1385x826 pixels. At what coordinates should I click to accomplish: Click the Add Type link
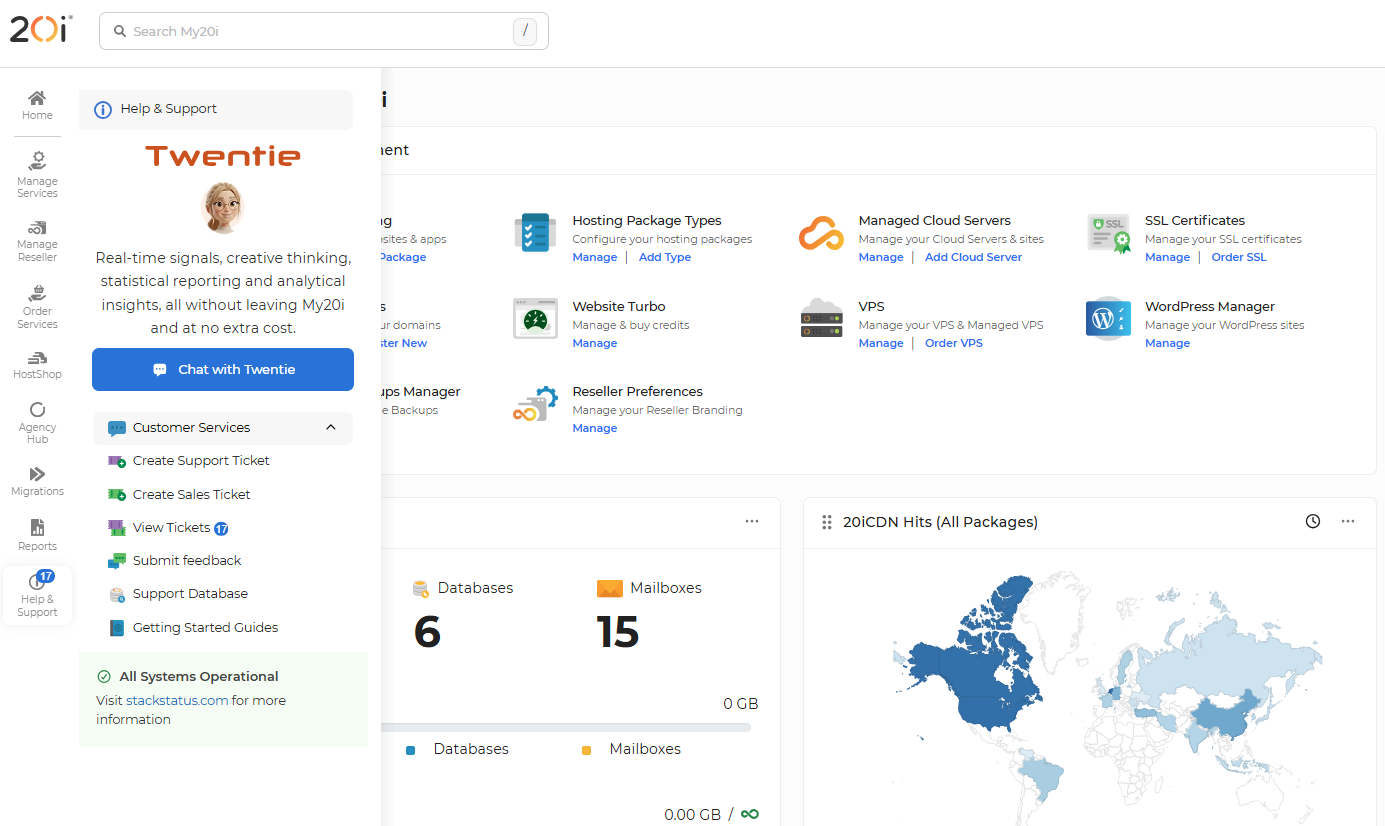pyautogui.click(x=665, y=257)
